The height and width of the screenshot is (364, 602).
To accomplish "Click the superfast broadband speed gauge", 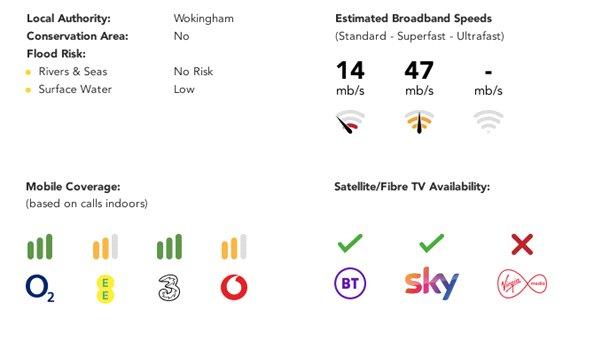I will [419, 122].
